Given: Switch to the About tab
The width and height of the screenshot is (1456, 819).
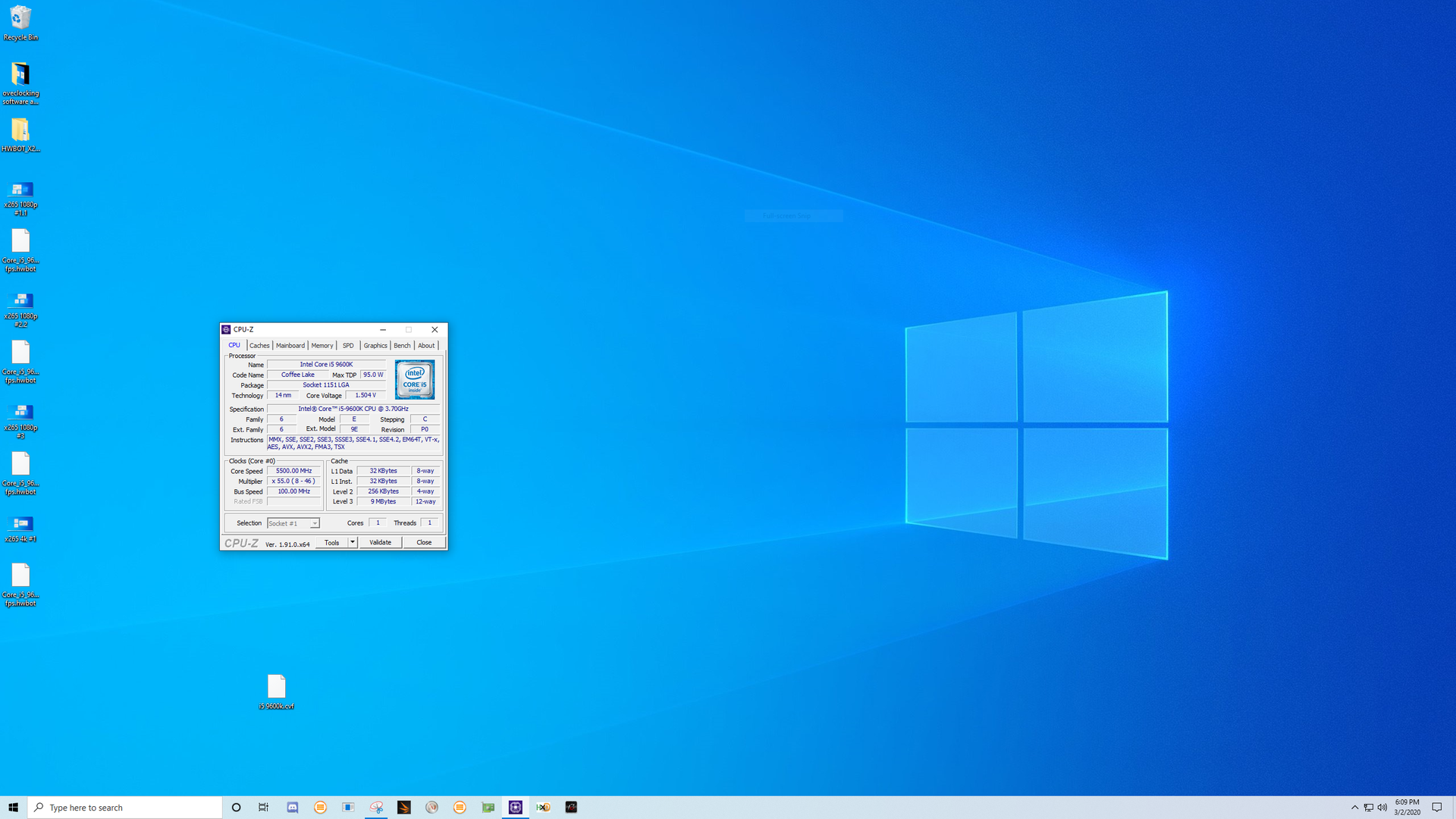Looking at the screenshot, I should [426, 346].
